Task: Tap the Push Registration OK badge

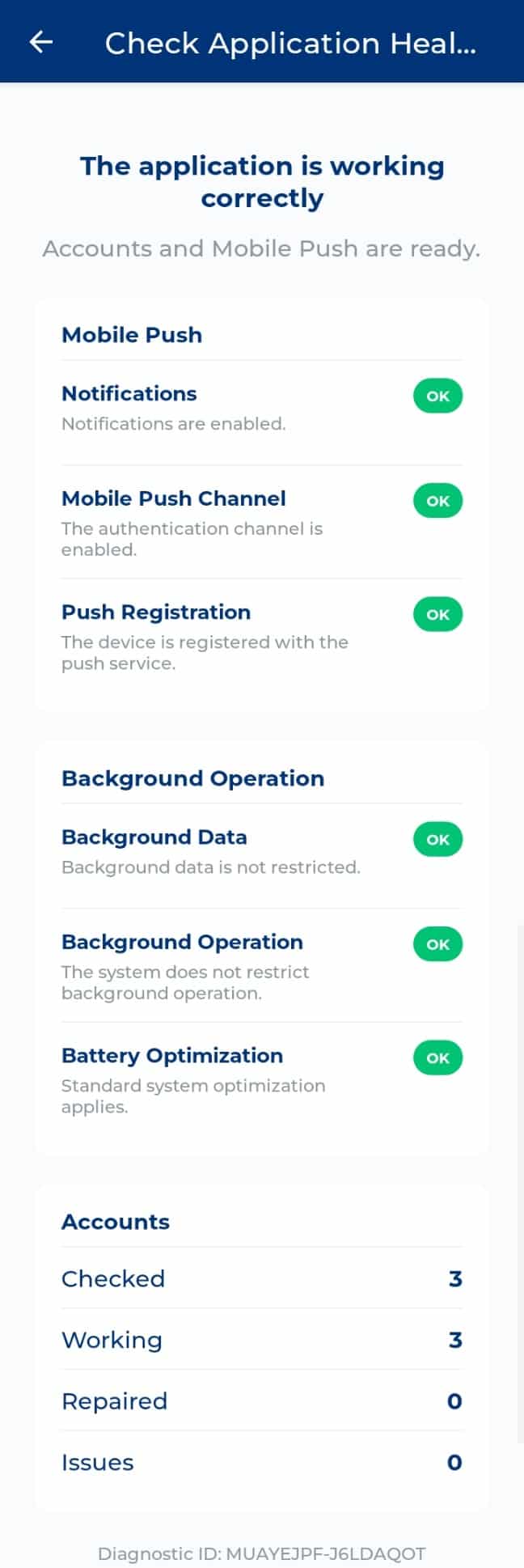Action: pos(437,614)
